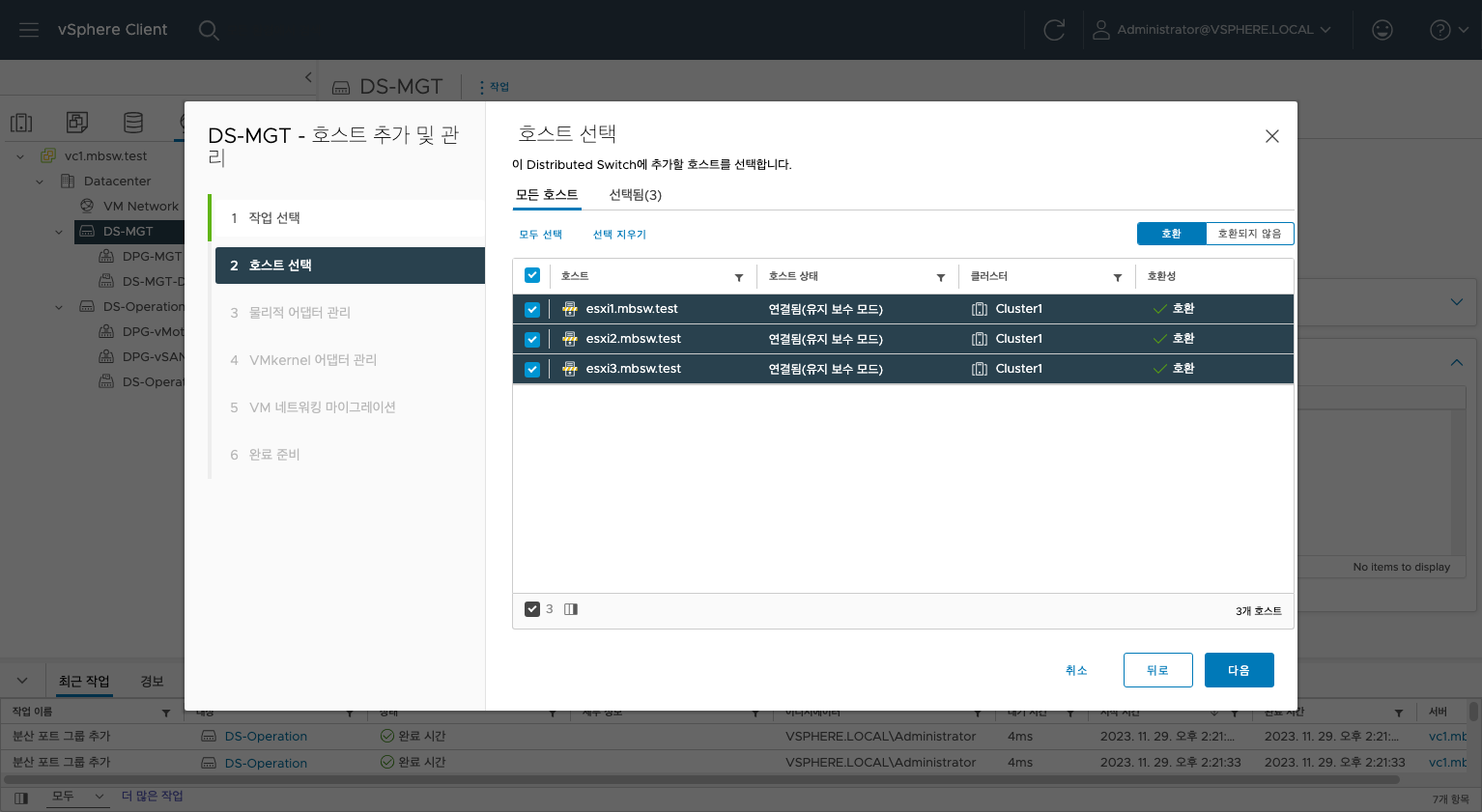Open the 모두 task filter dropdown
This screenshot has height=812, width=1482.
(x=78, y=797)
